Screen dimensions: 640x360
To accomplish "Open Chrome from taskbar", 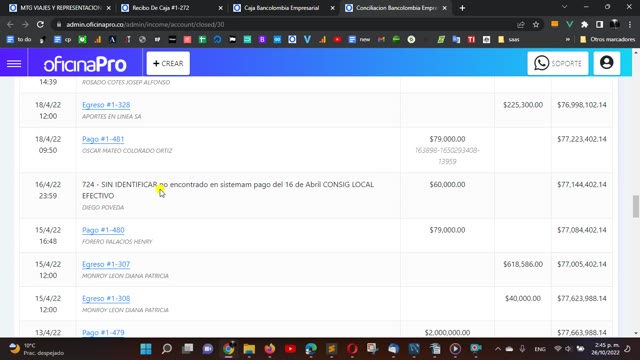I will pyautogui.click(x=229, y=349).
